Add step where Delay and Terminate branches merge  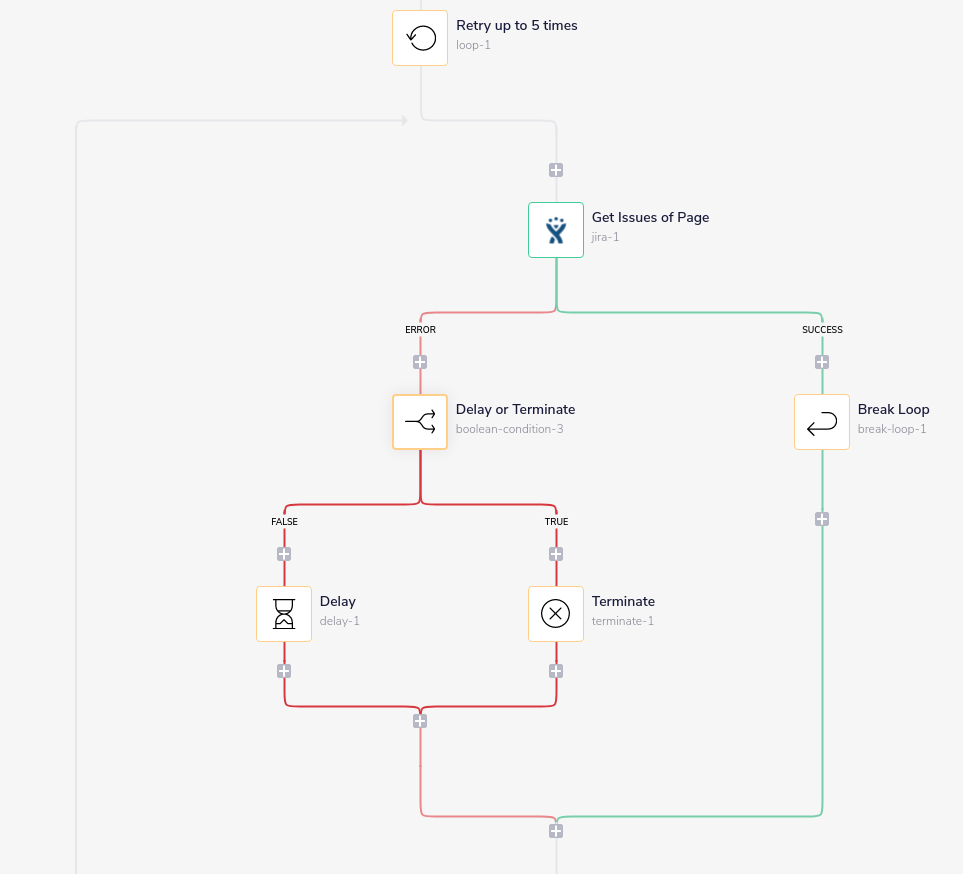420,721
